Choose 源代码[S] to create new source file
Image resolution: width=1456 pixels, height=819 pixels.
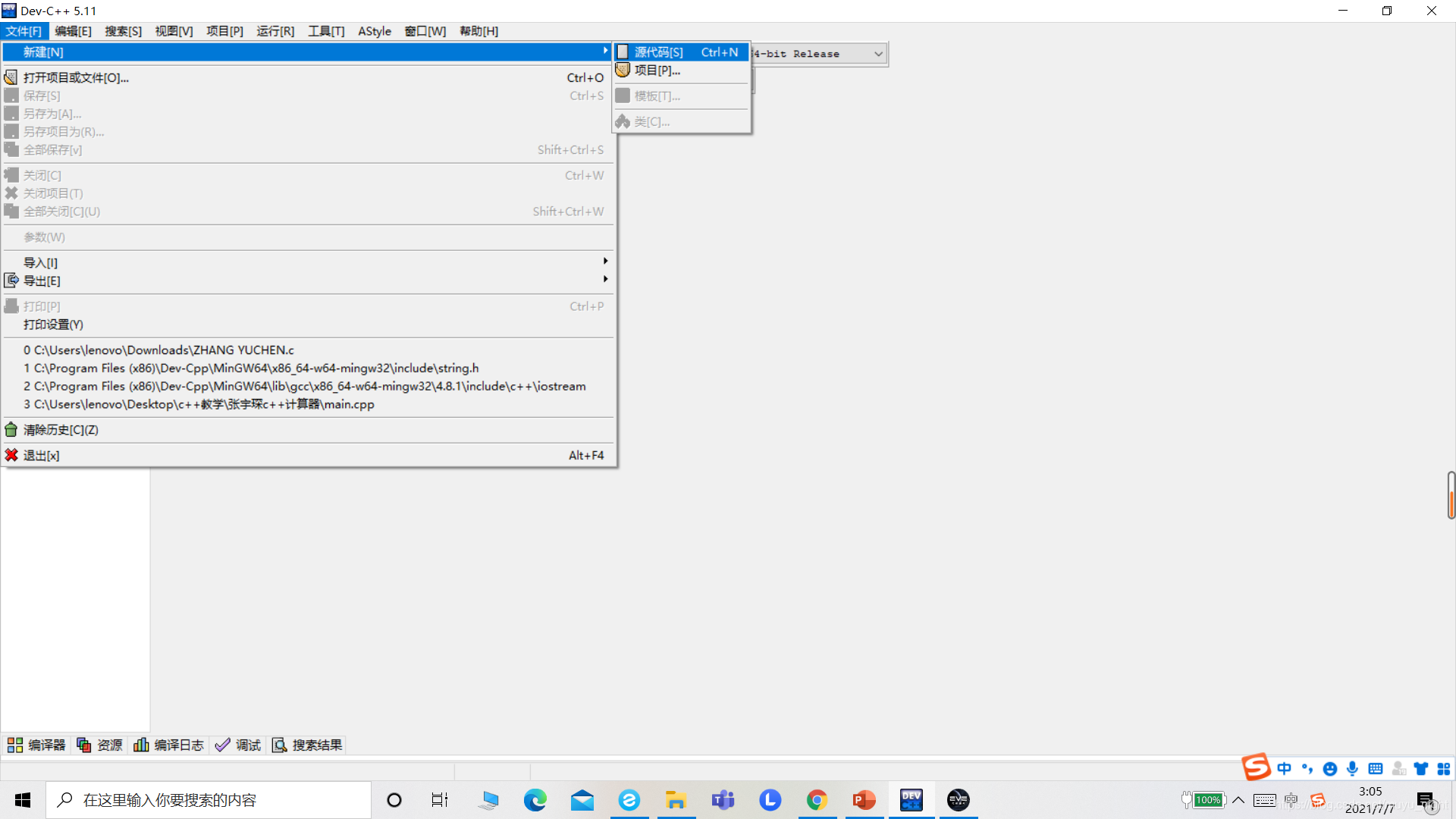(681, 52)
